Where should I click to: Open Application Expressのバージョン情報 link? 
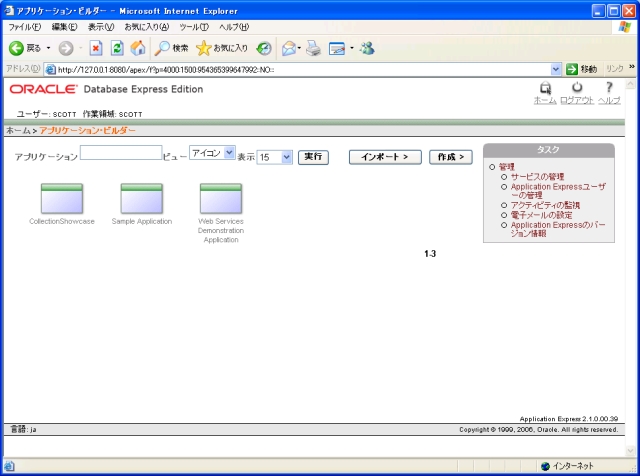point(558,229)
